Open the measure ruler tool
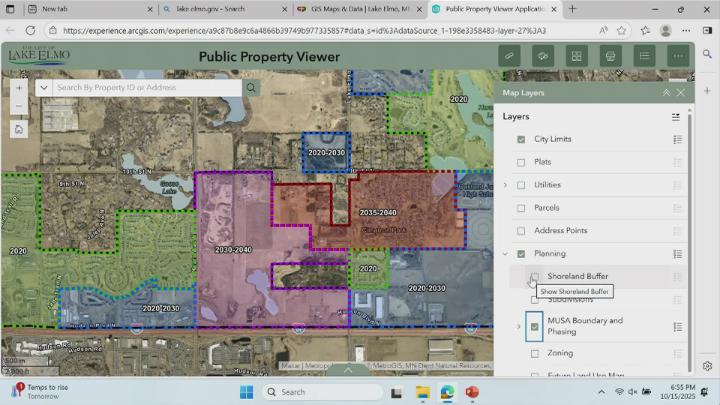 (x=508, y=56)
